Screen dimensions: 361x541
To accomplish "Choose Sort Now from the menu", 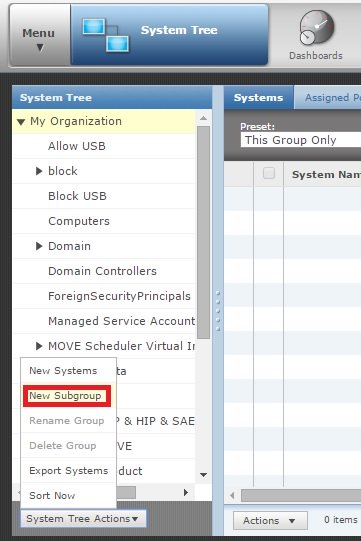I will pos(68,495).
